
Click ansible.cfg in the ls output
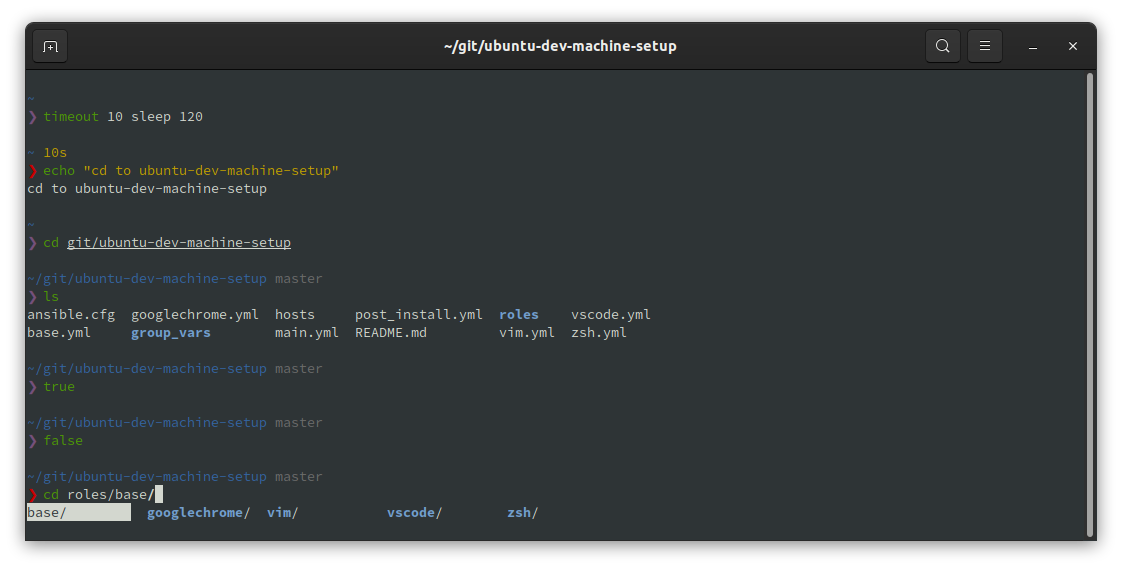tap(71, 315)
